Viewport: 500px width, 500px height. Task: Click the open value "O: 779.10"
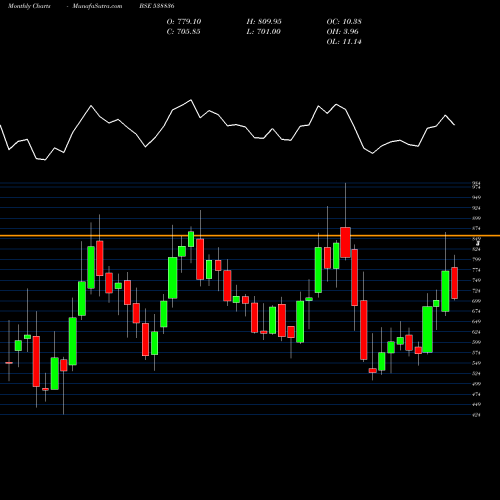pos(184,22)
